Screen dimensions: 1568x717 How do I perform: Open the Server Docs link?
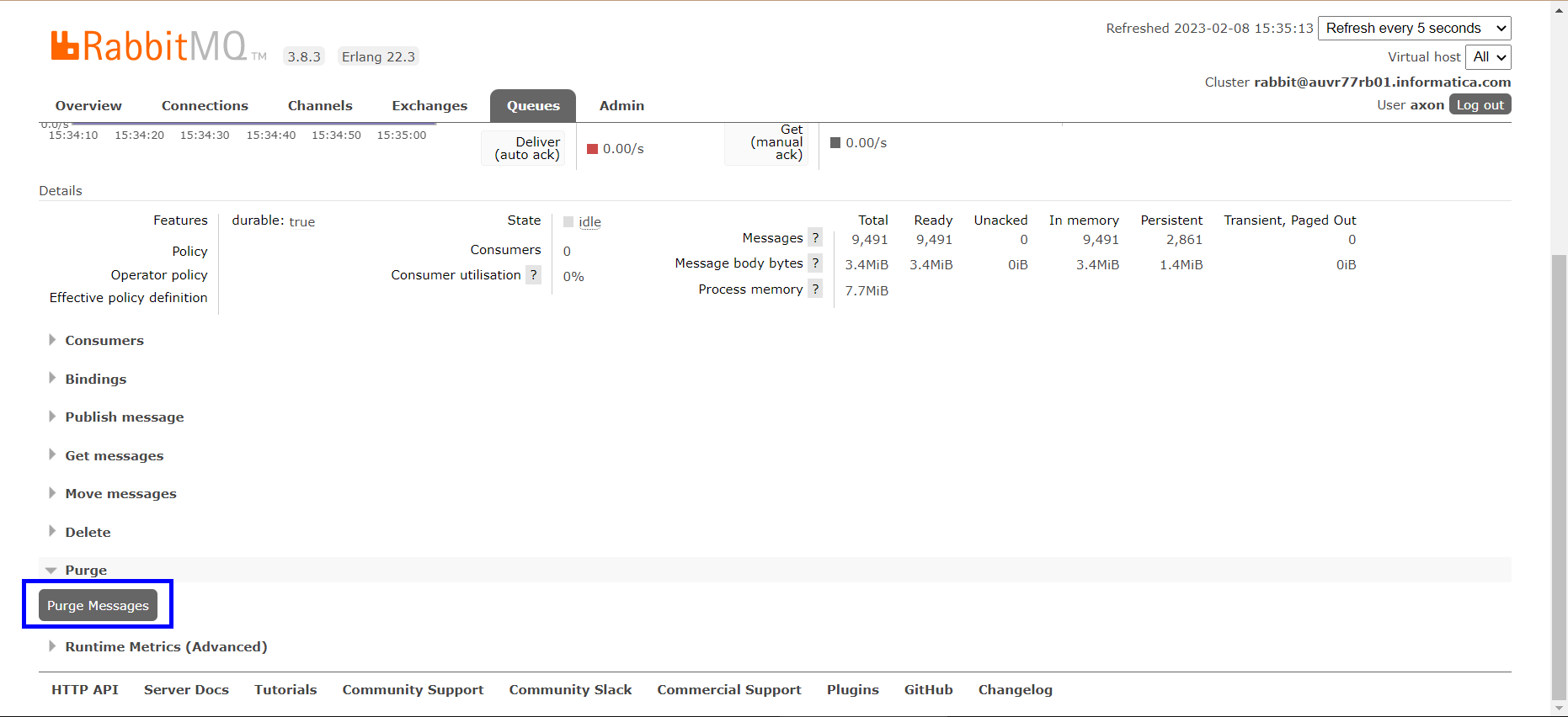click(x=186, y=689)
